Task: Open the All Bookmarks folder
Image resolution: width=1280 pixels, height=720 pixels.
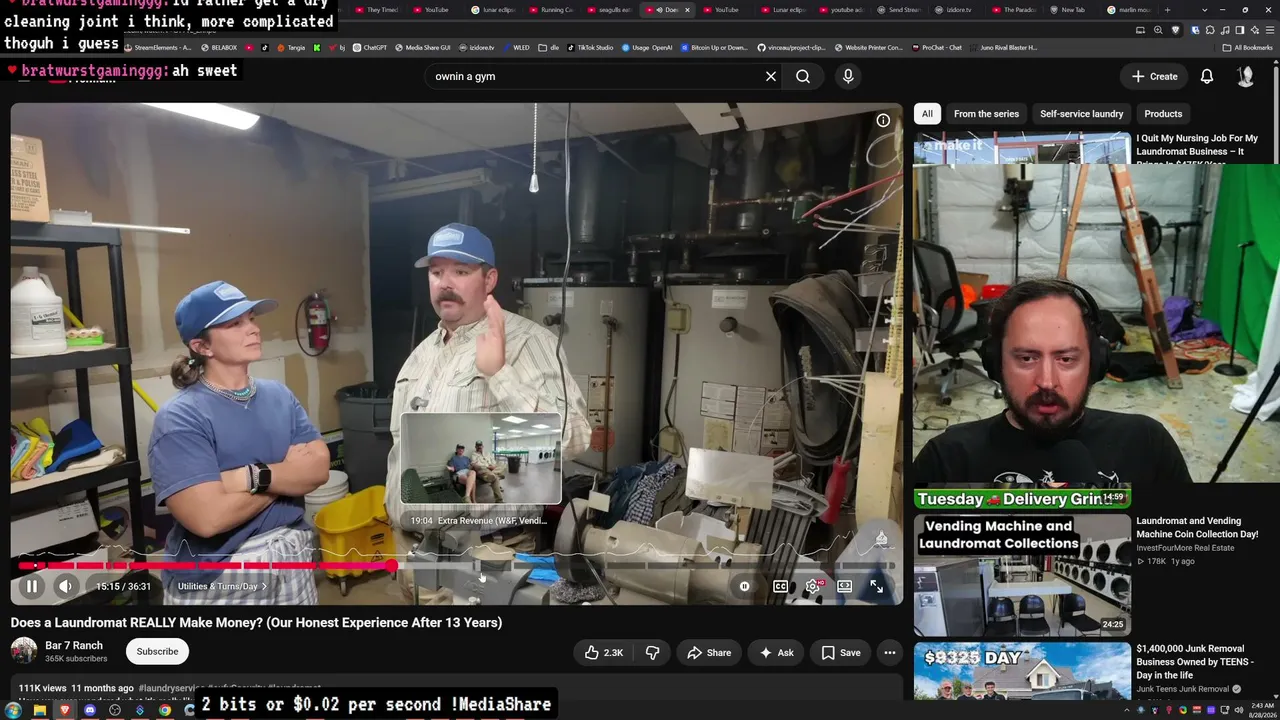Action: tap(1247, 47)
